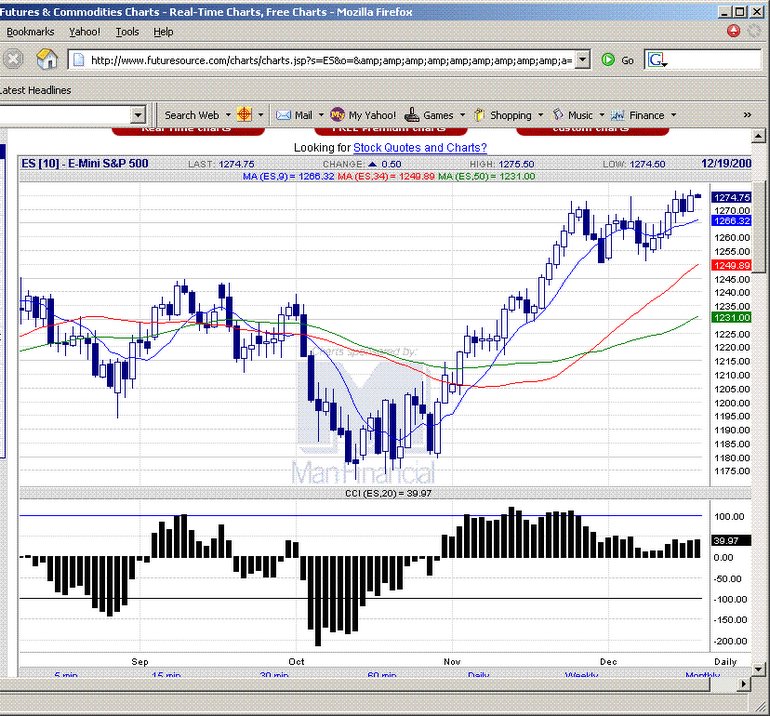This screenshot has height=716, width=770.
Task: Select the Weekly chart link
Action: [x=581, y=676]
